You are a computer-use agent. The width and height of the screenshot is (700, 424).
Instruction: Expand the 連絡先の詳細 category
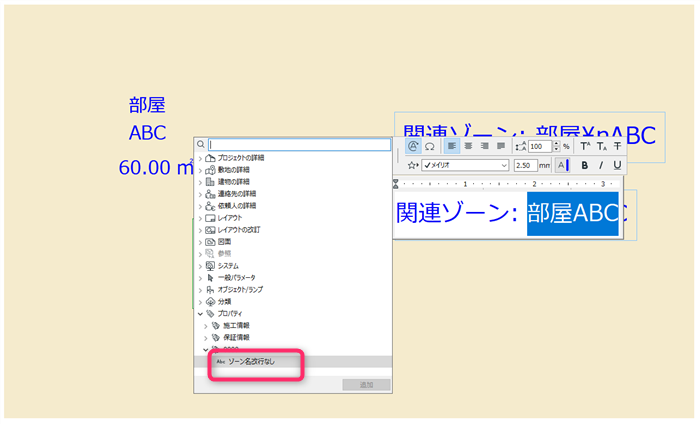200,195
